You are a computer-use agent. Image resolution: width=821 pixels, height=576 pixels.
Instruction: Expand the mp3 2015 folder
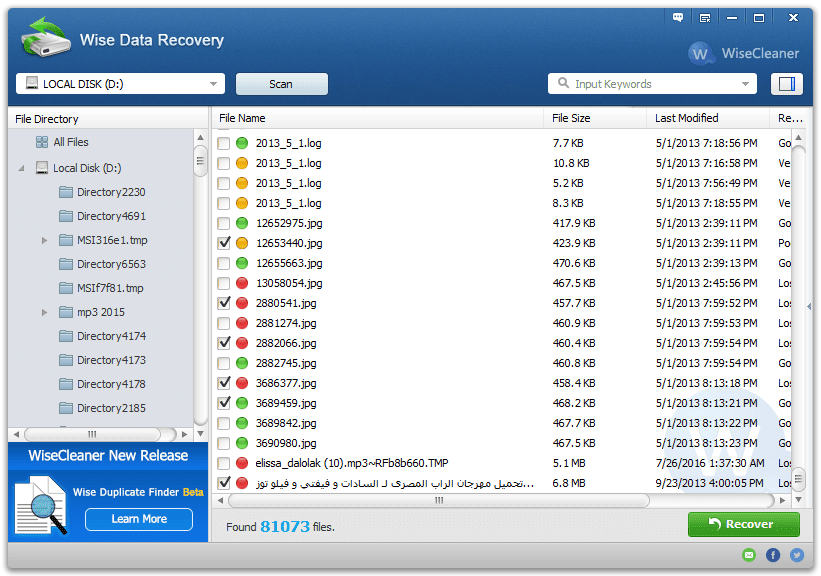tap(45, 313)
